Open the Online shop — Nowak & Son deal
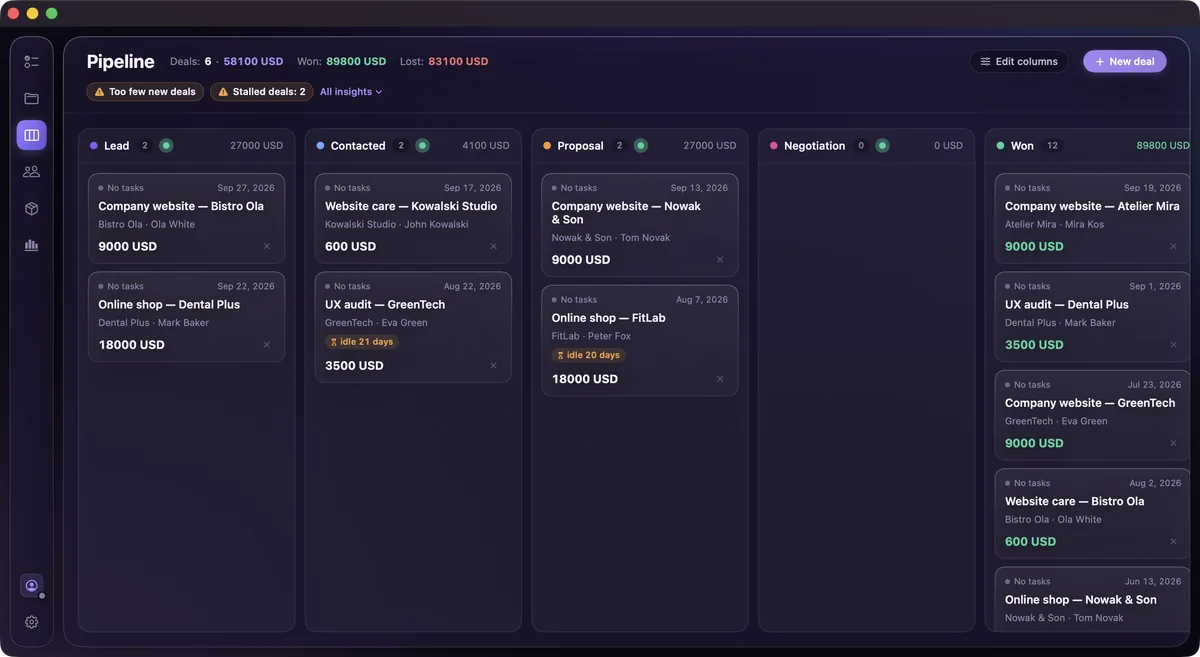The width and height of the screenshot is (1200, 657). (1094, 600)
